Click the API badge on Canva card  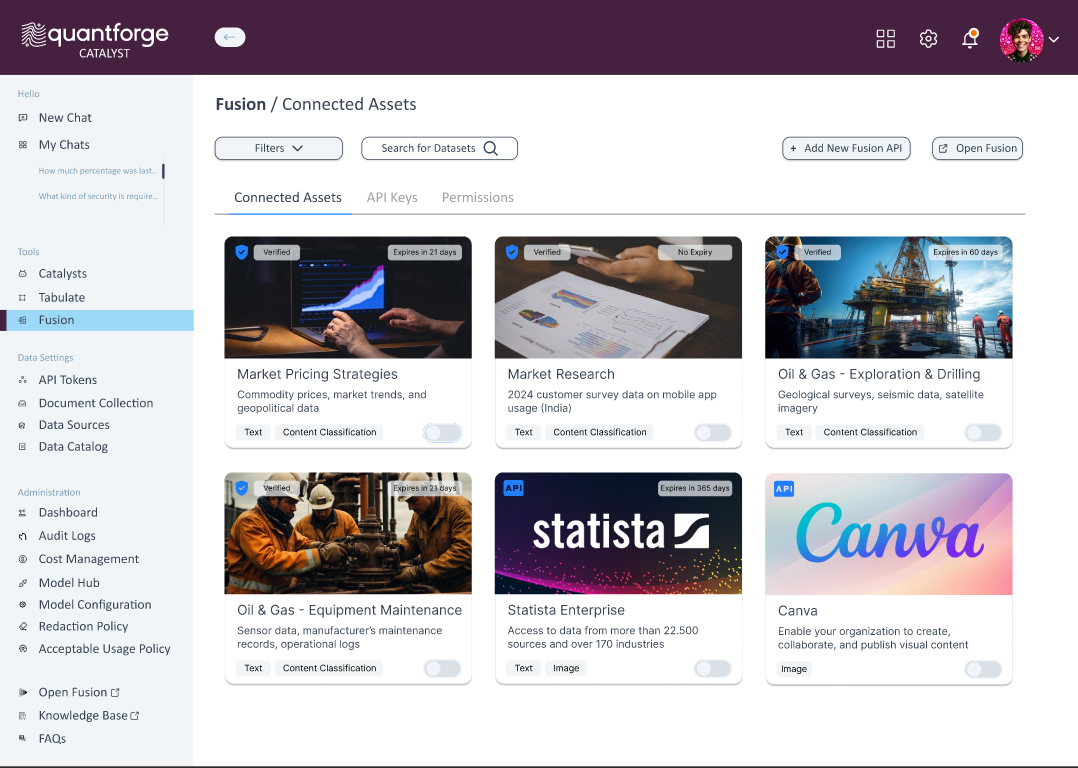coord(784,488)
